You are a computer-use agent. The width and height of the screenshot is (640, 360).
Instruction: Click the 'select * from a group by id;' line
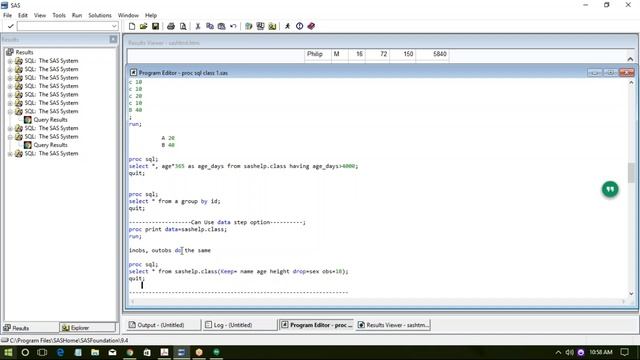pyautogui.click(x=175, y=201)
